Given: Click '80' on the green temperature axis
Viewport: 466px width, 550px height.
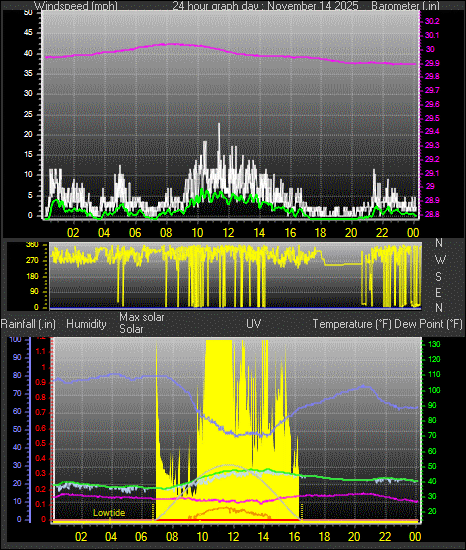Looking at the screenshot, I should [432, 420].
